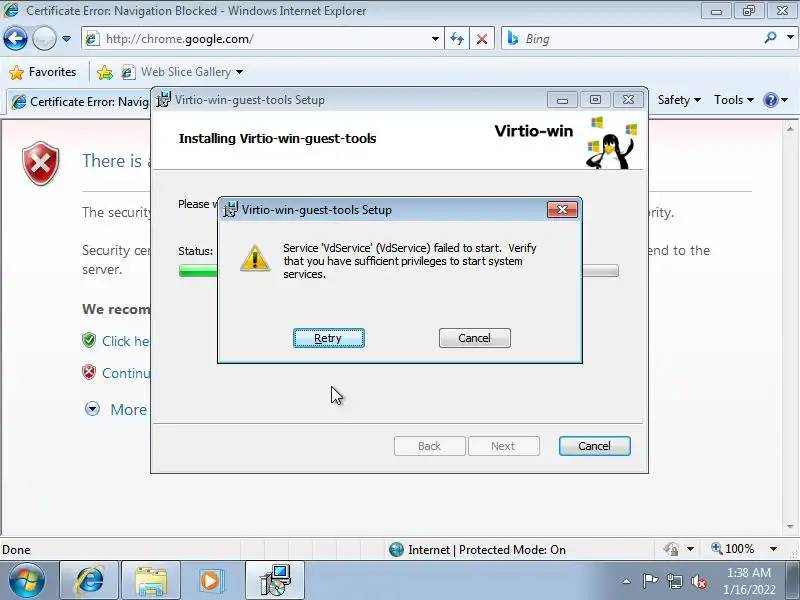Click the red shield certificate error icon
The image size is (800, 600).
click(41, 163)
